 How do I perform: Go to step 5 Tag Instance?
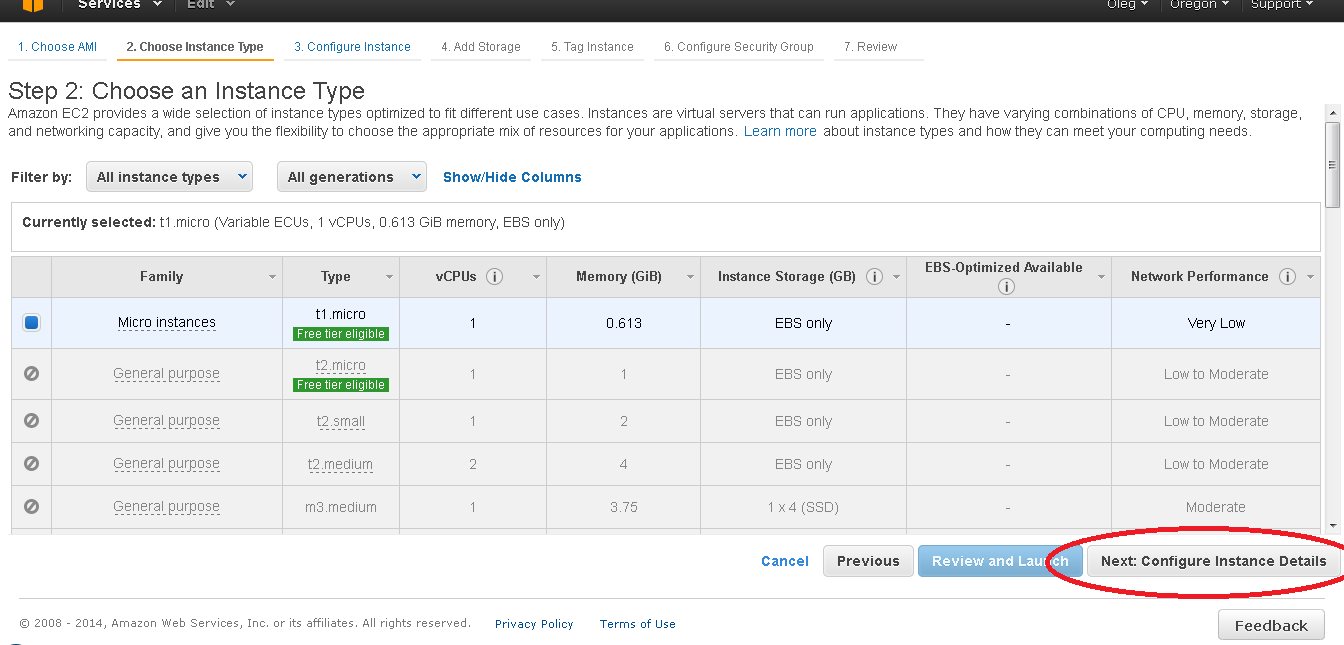592,47
